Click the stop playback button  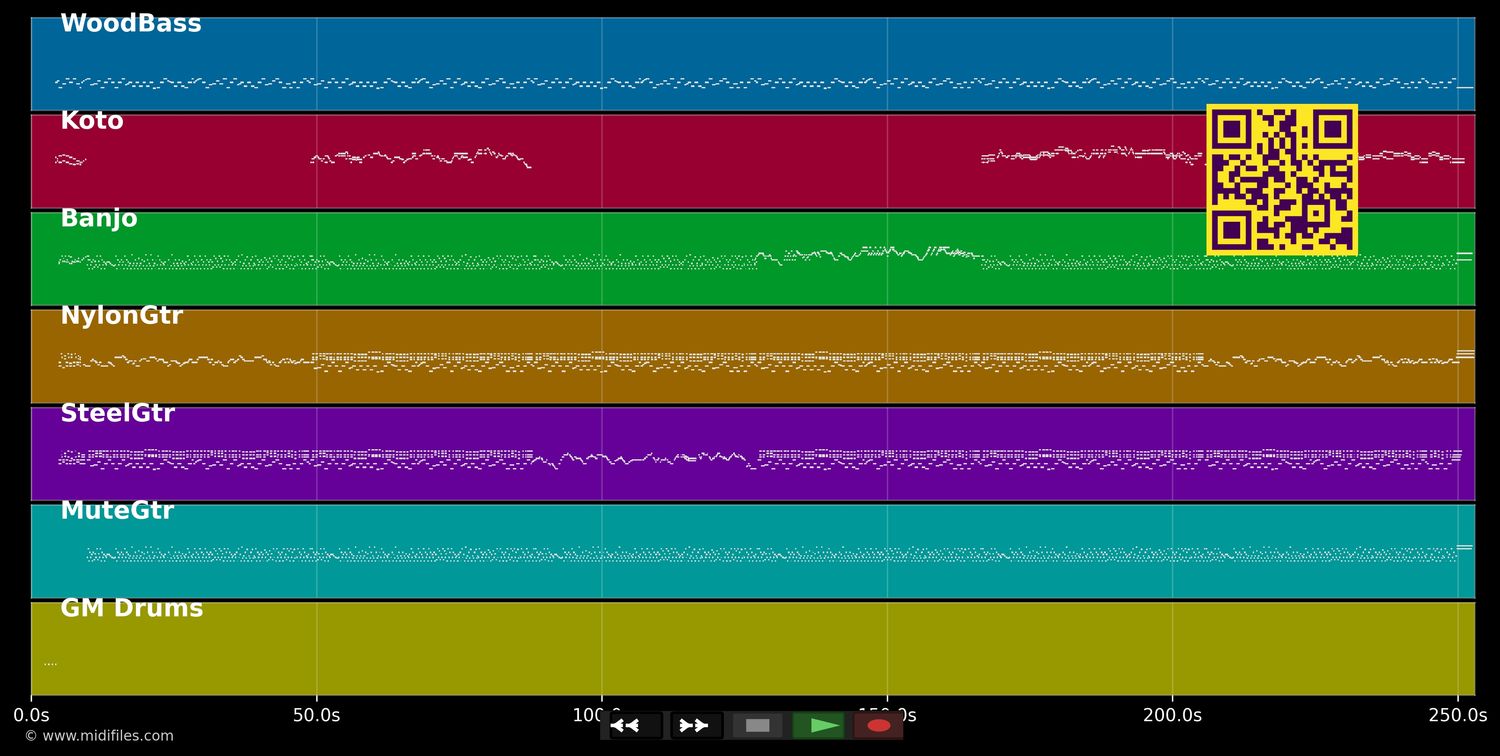pos(757,725)
